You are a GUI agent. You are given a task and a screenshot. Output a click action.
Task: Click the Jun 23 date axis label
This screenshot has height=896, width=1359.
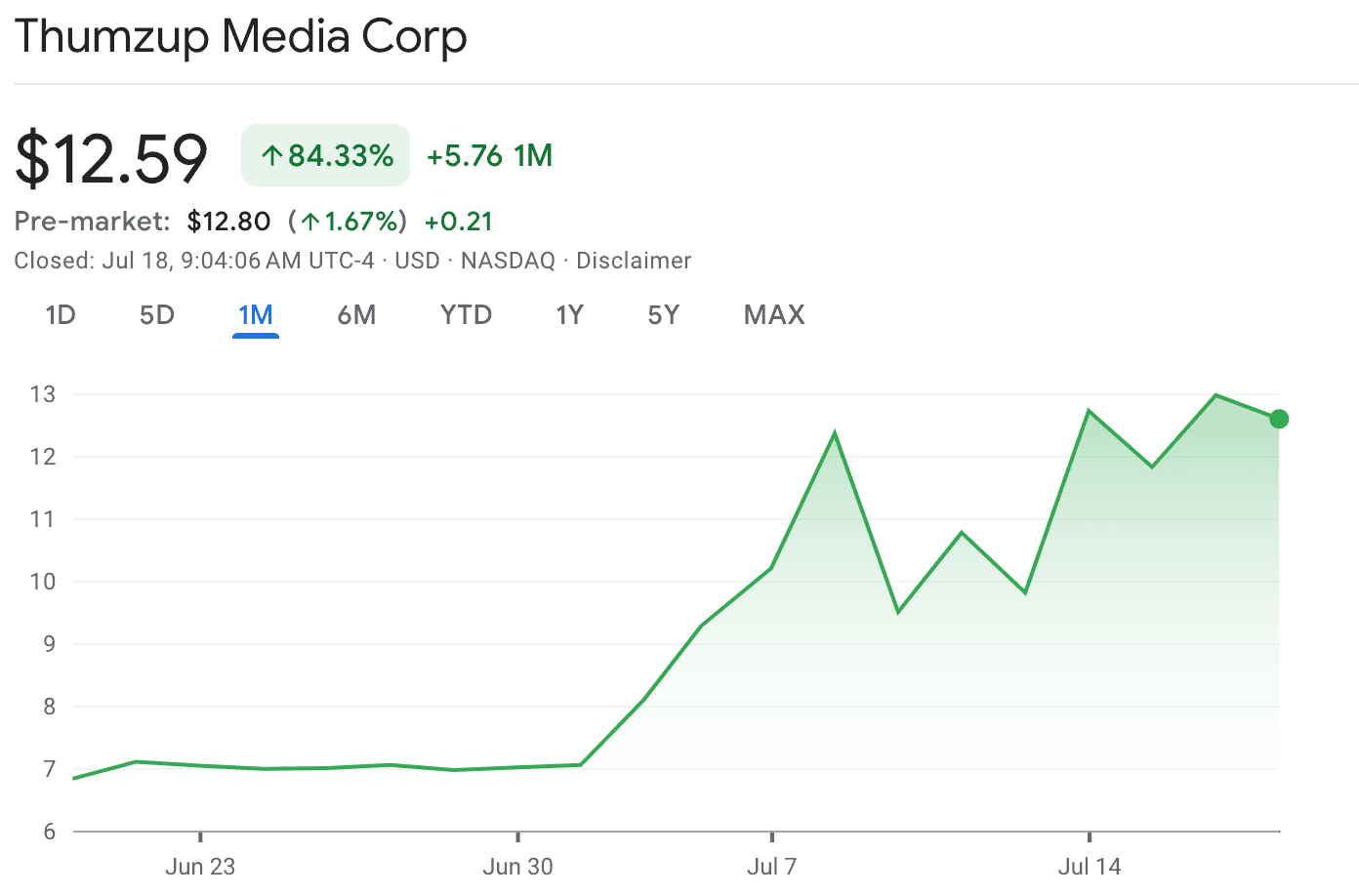[200, 866]
